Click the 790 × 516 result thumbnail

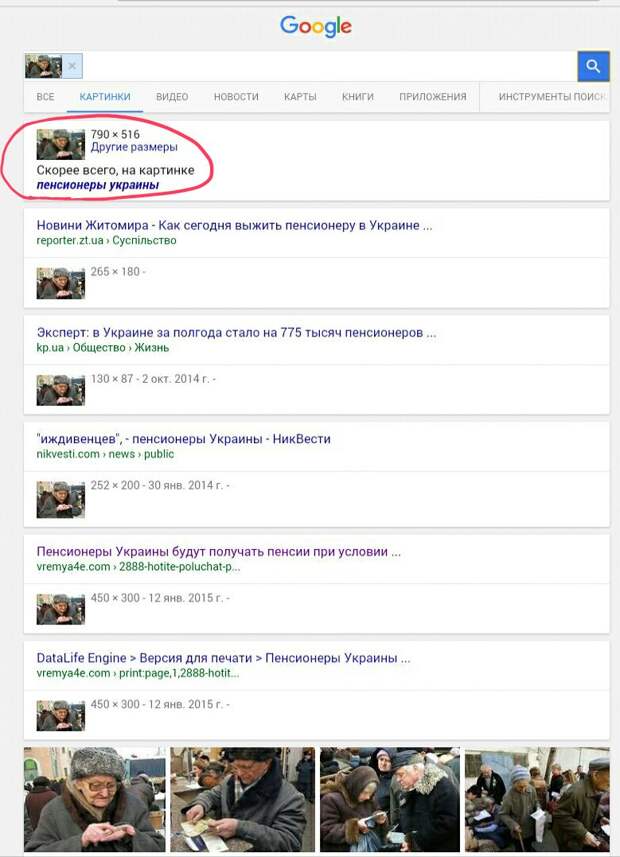61,144
